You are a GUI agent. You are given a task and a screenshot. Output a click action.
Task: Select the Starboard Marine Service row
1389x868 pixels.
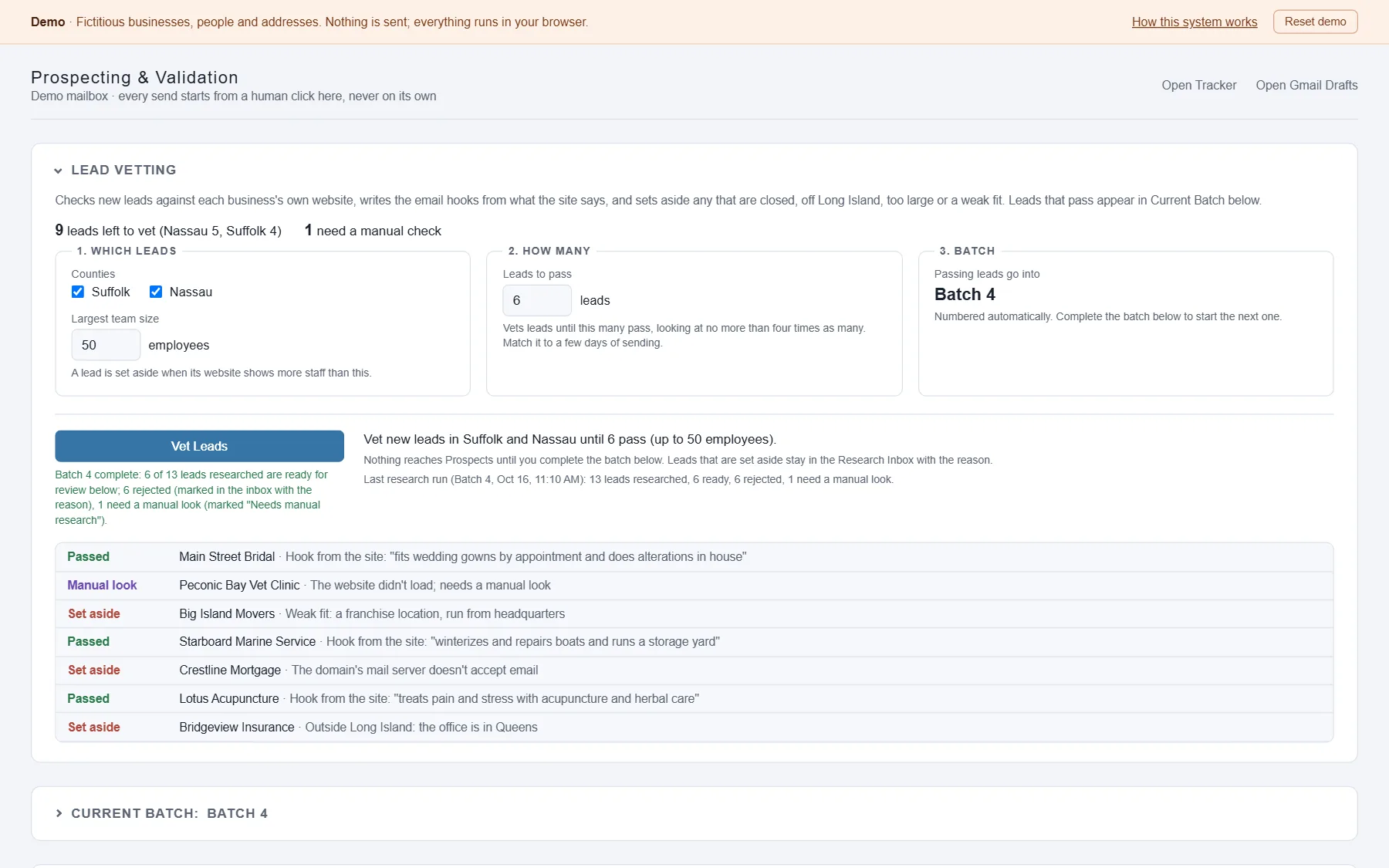click(694, 642)
